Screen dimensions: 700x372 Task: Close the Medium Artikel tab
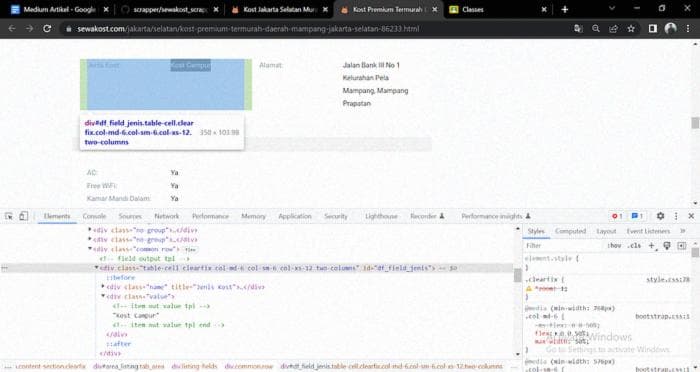[106, 9]
